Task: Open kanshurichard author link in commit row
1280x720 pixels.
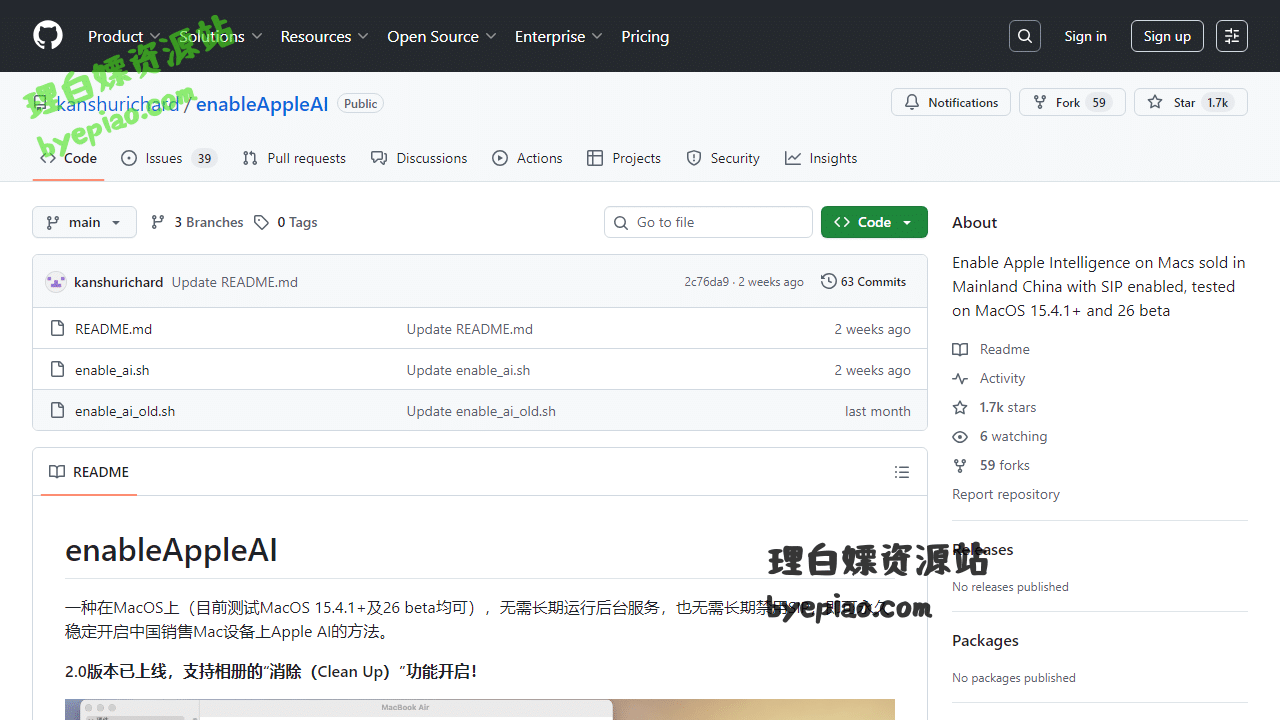Action: tap(118, 282)
